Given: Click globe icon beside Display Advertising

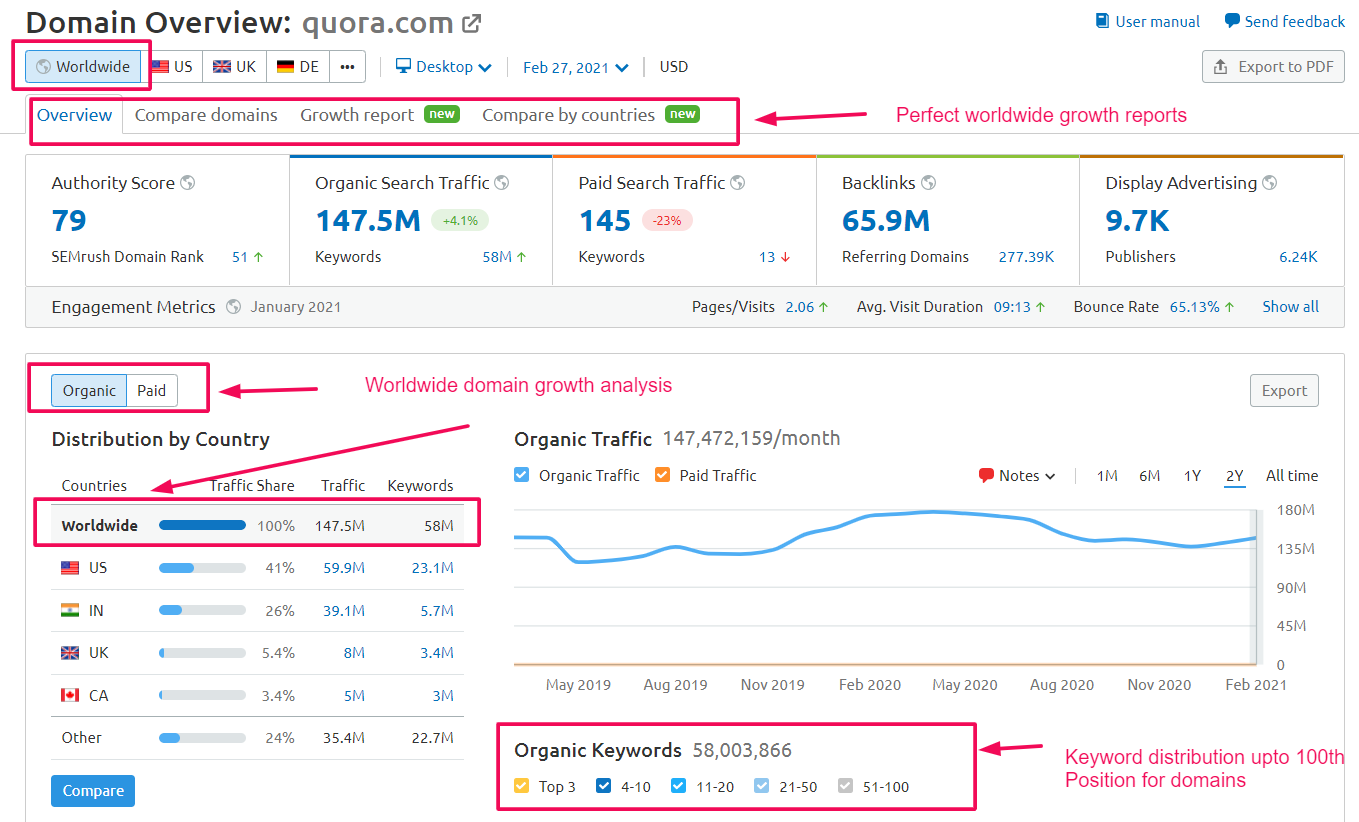Looking at the screenshot, I should [1270, 183].
